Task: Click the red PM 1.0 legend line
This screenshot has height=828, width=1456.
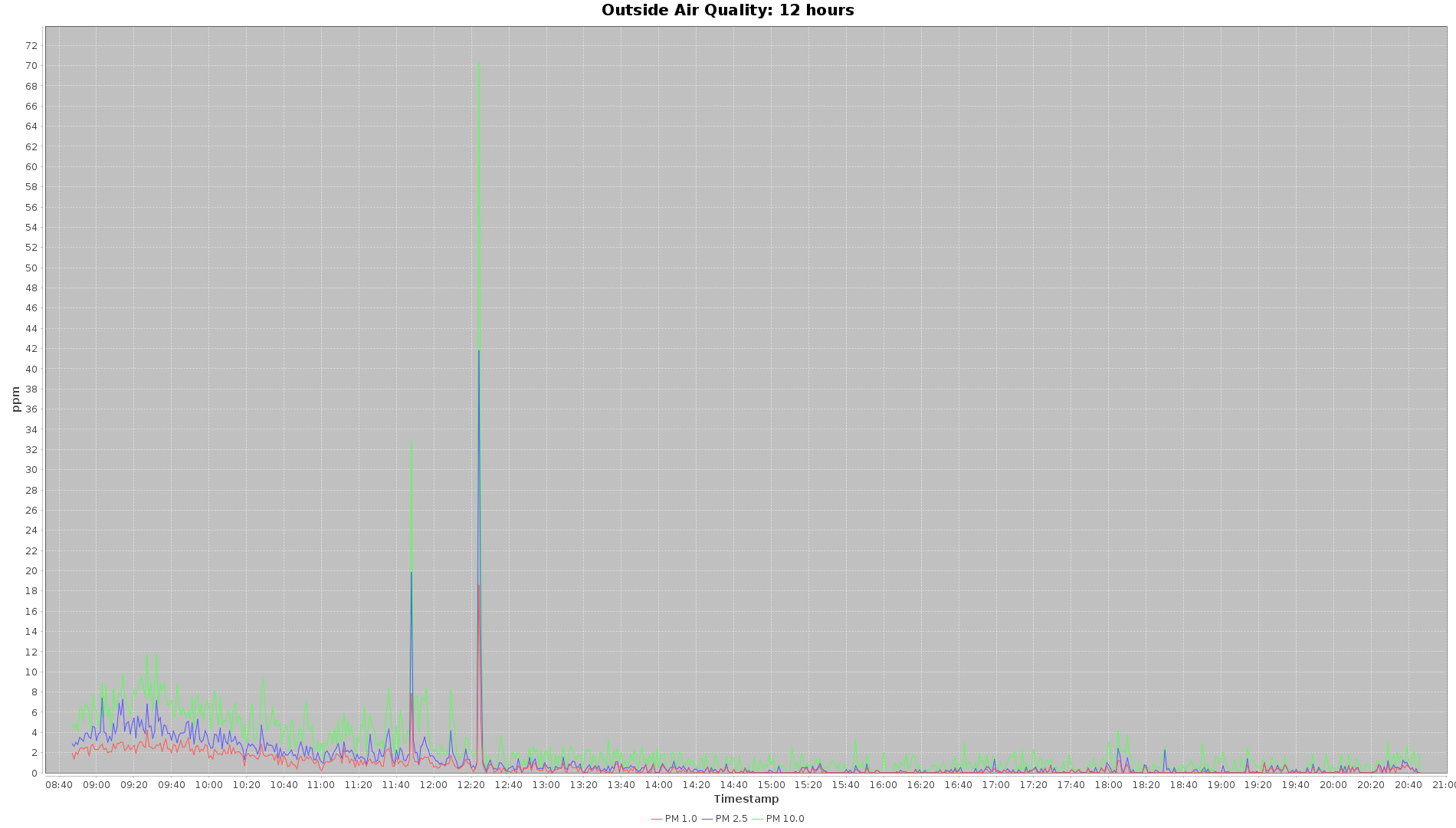Action: 656,819
